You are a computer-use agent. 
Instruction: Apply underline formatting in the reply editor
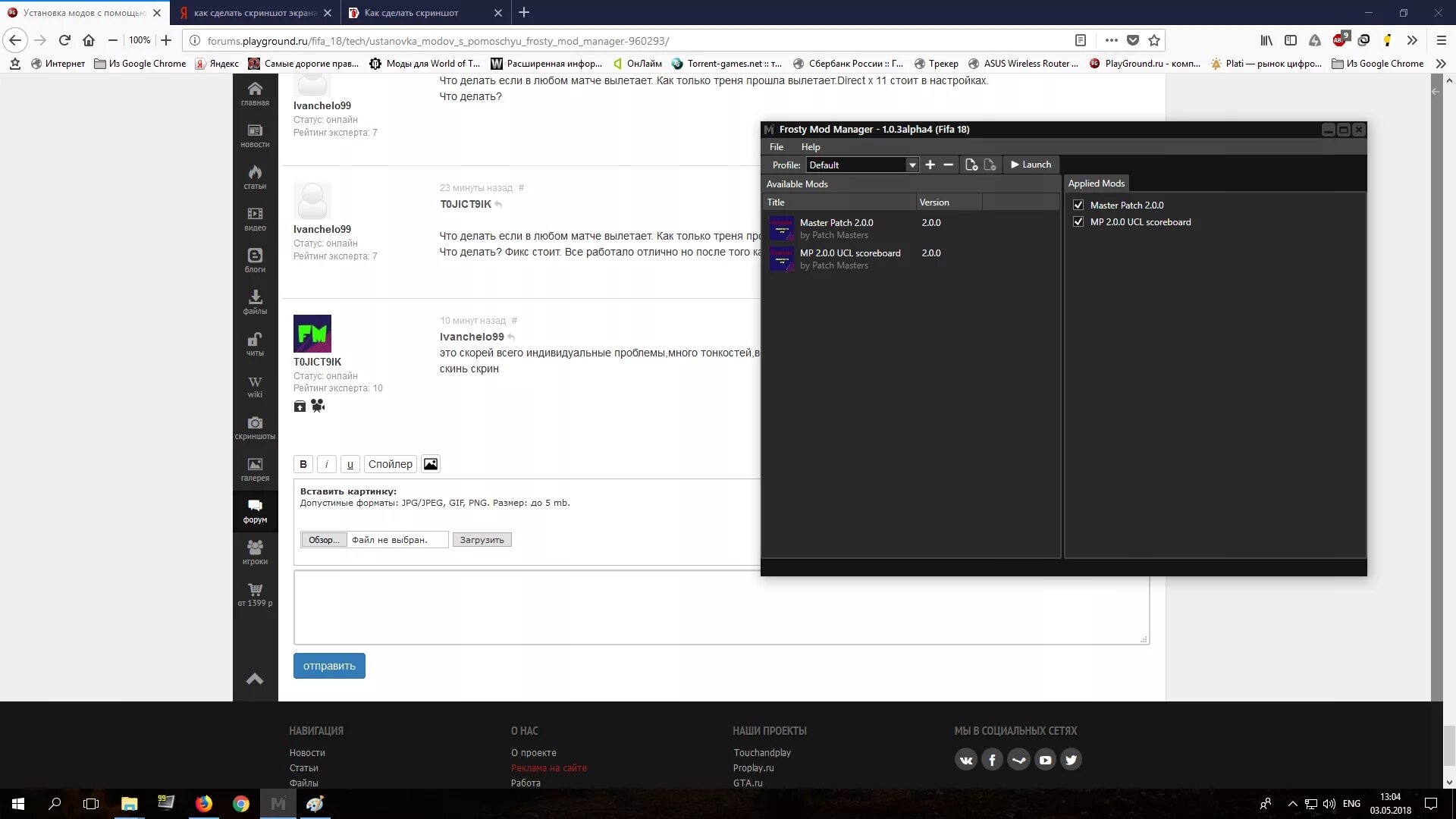(x=350, y=464)
